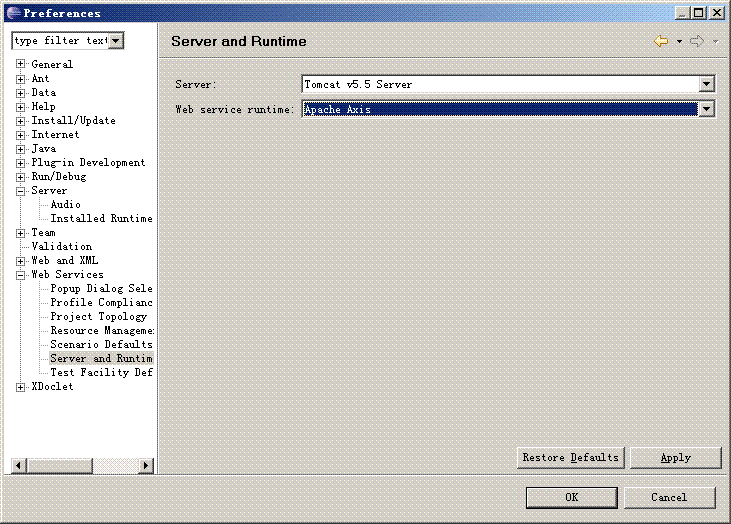
Task: Select Installed Runtimes under Server
Action: click(101, 218)
